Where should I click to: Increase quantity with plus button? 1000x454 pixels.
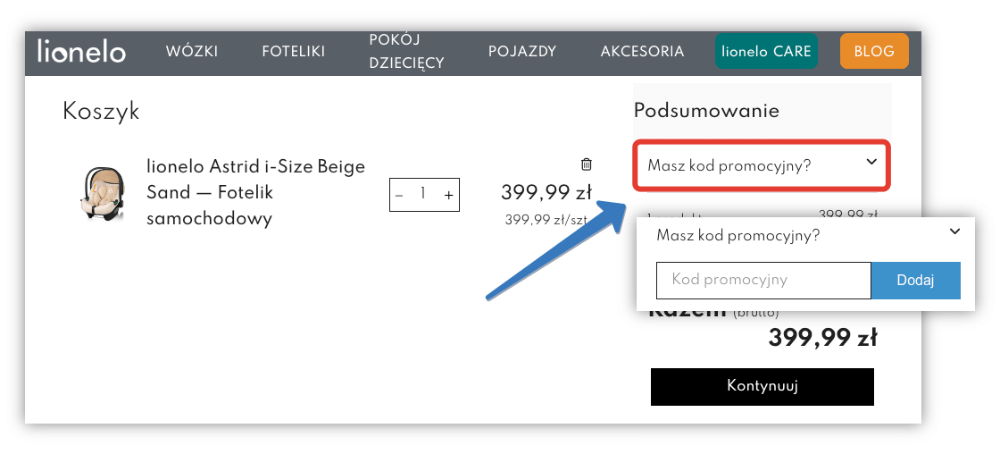[449, 195]
